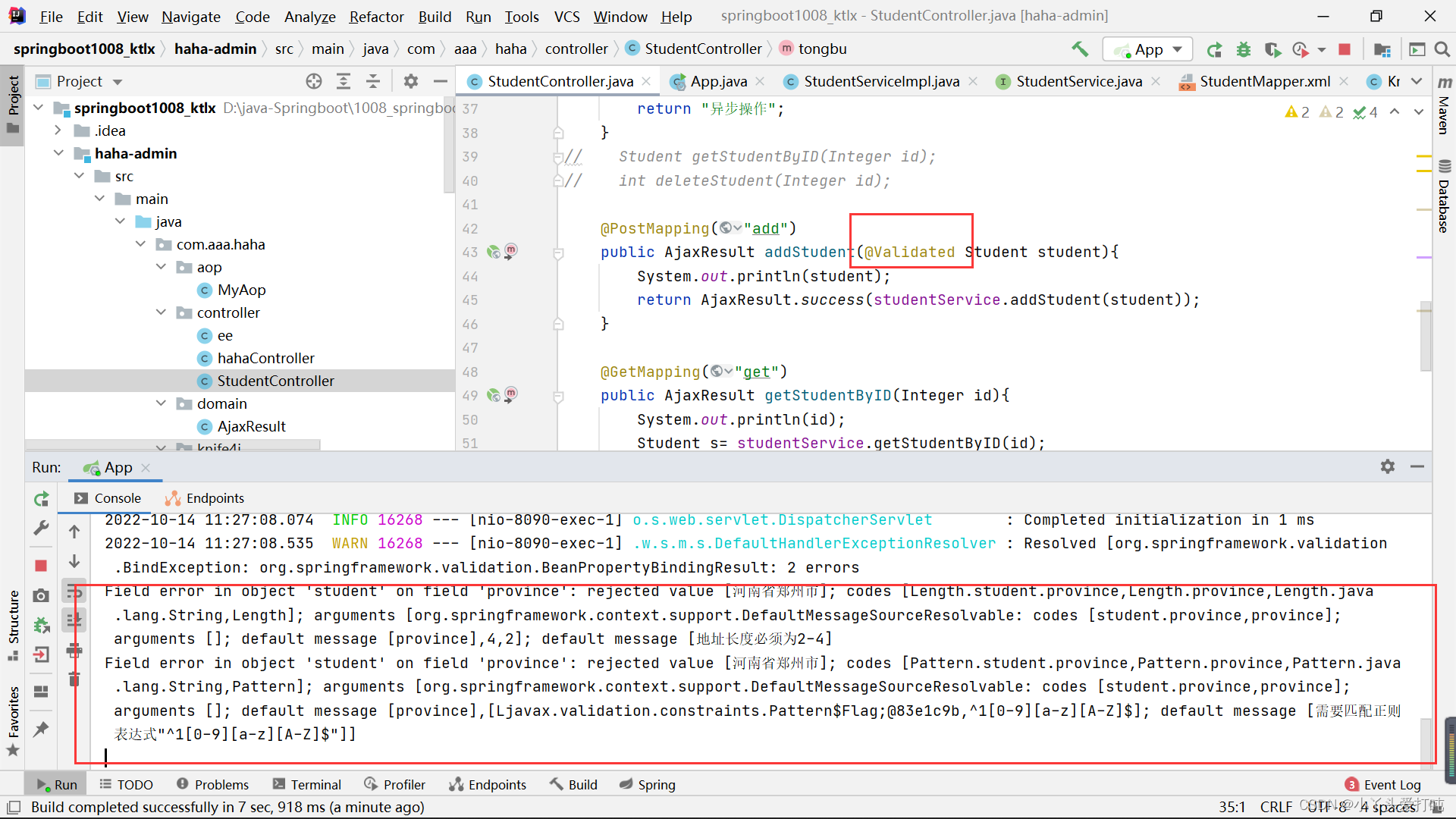Click the camera thread dump icon

coord(42,596)
